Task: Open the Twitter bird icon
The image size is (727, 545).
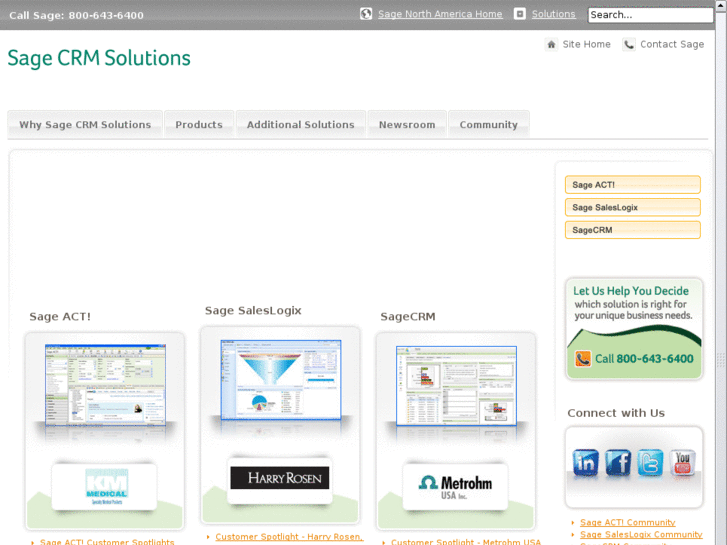Action: point(650,462)
